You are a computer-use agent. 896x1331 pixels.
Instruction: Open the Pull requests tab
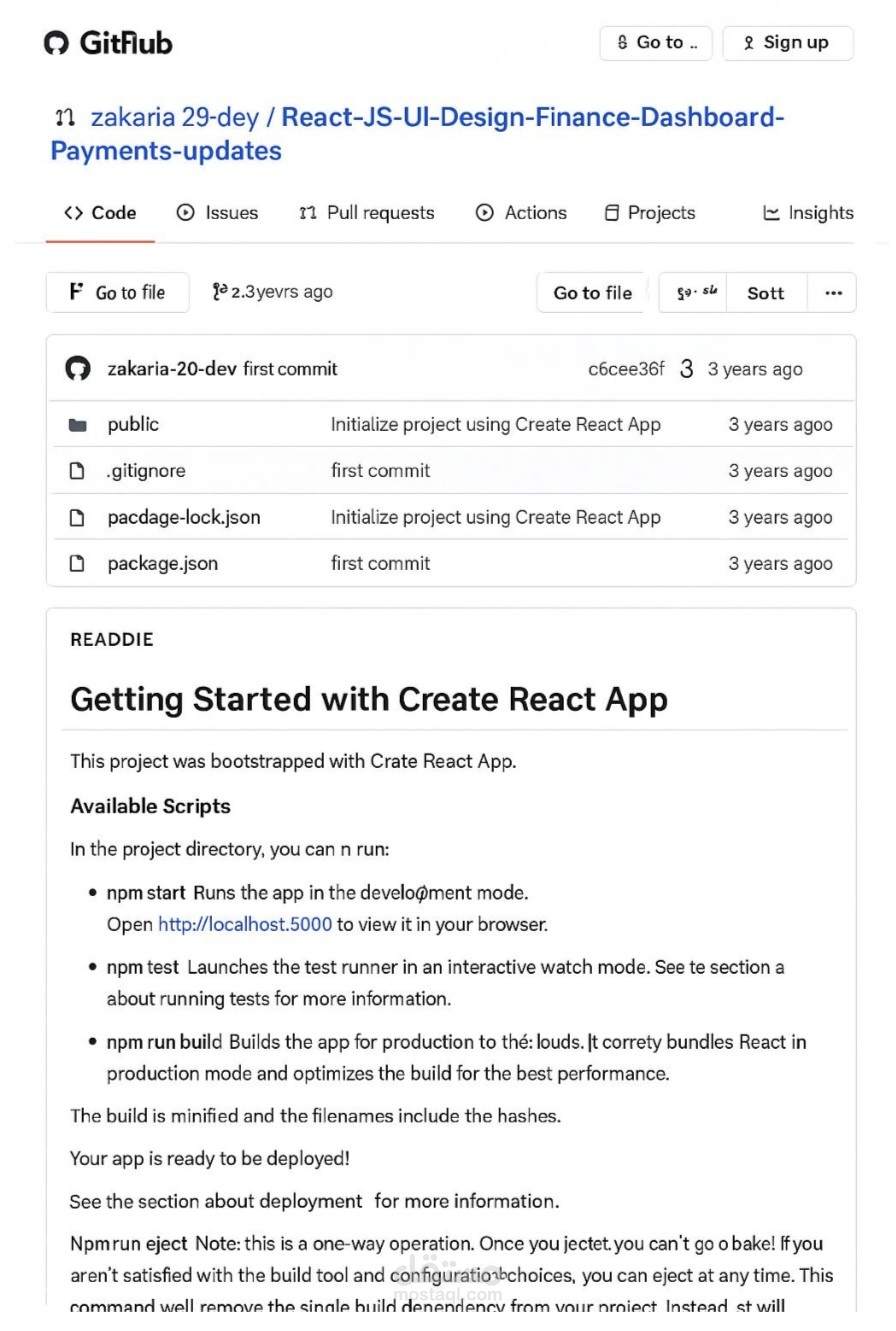367,213
